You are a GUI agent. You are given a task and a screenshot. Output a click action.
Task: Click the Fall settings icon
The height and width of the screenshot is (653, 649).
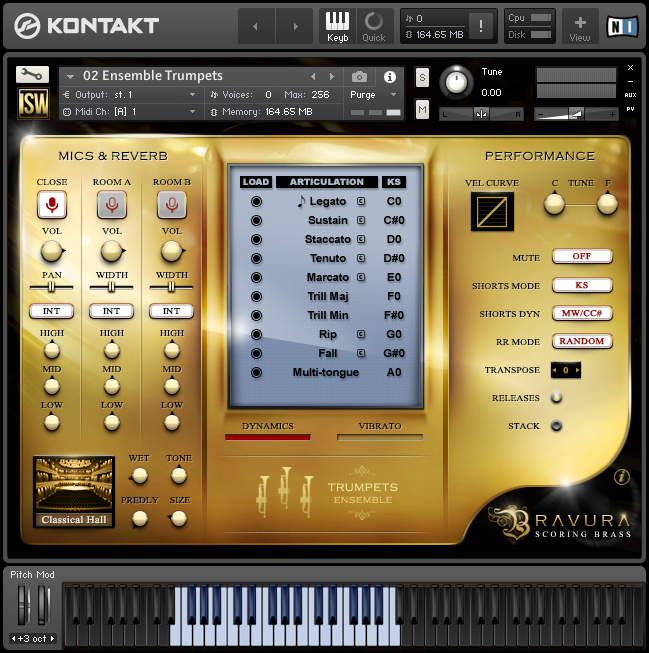click(361, 353)
